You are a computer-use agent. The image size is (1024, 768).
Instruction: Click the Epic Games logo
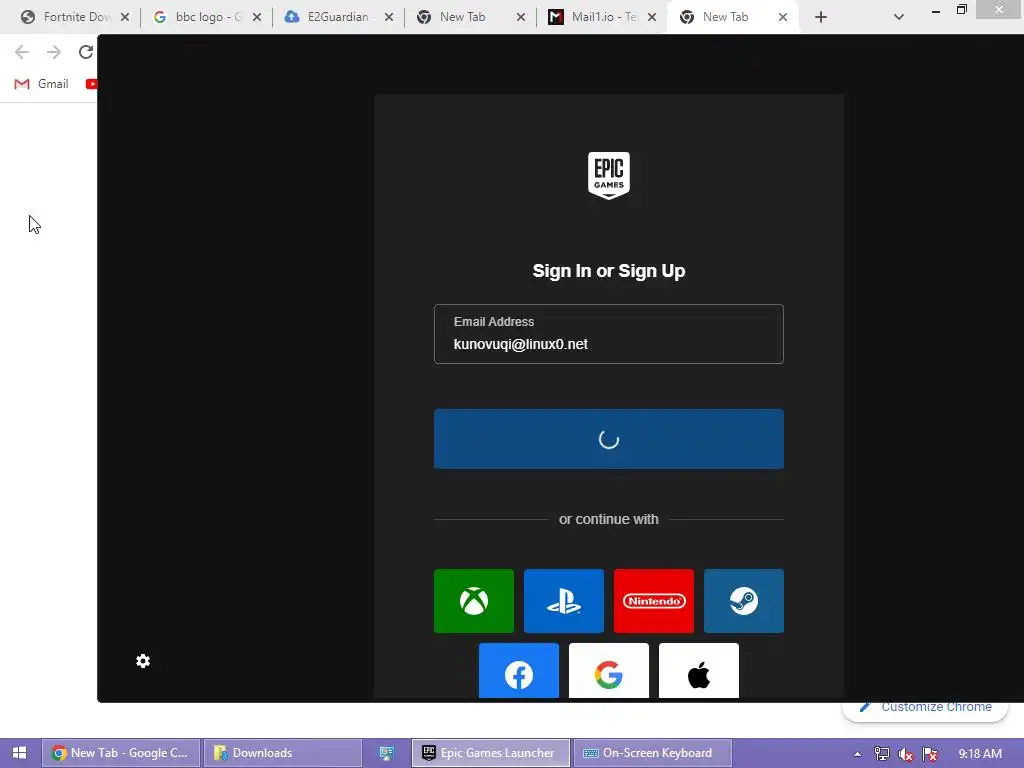(609, 176)
